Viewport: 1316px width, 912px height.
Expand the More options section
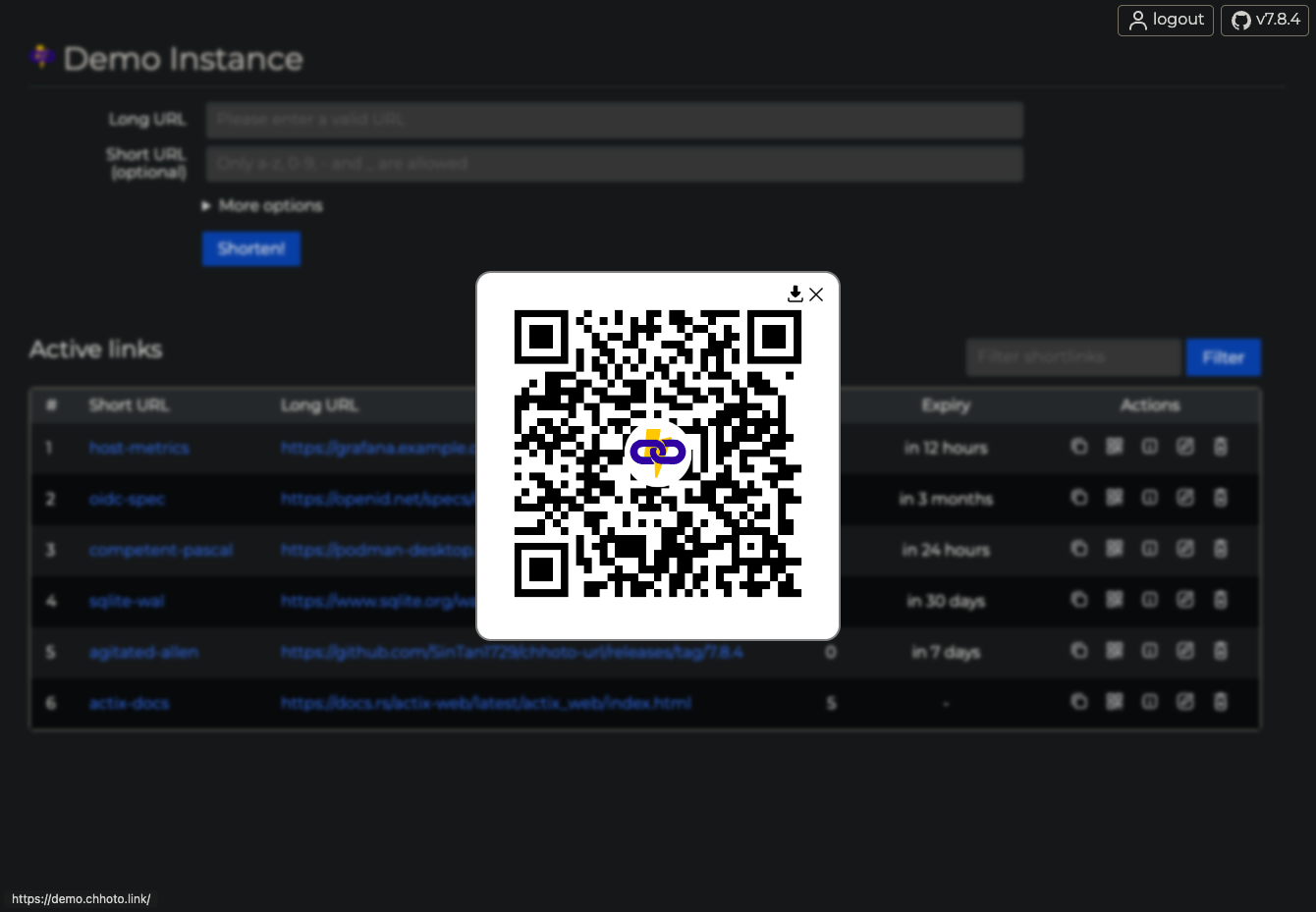click(x=262, y=205)
